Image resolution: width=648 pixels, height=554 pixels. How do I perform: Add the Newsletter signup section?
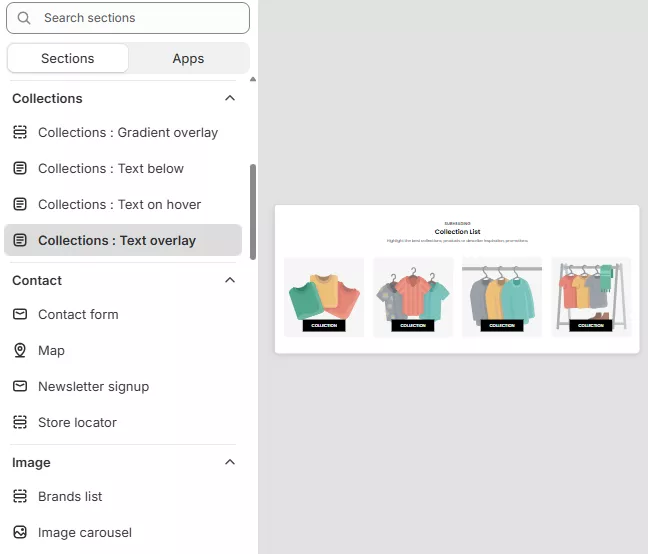(x=93, y=386)
